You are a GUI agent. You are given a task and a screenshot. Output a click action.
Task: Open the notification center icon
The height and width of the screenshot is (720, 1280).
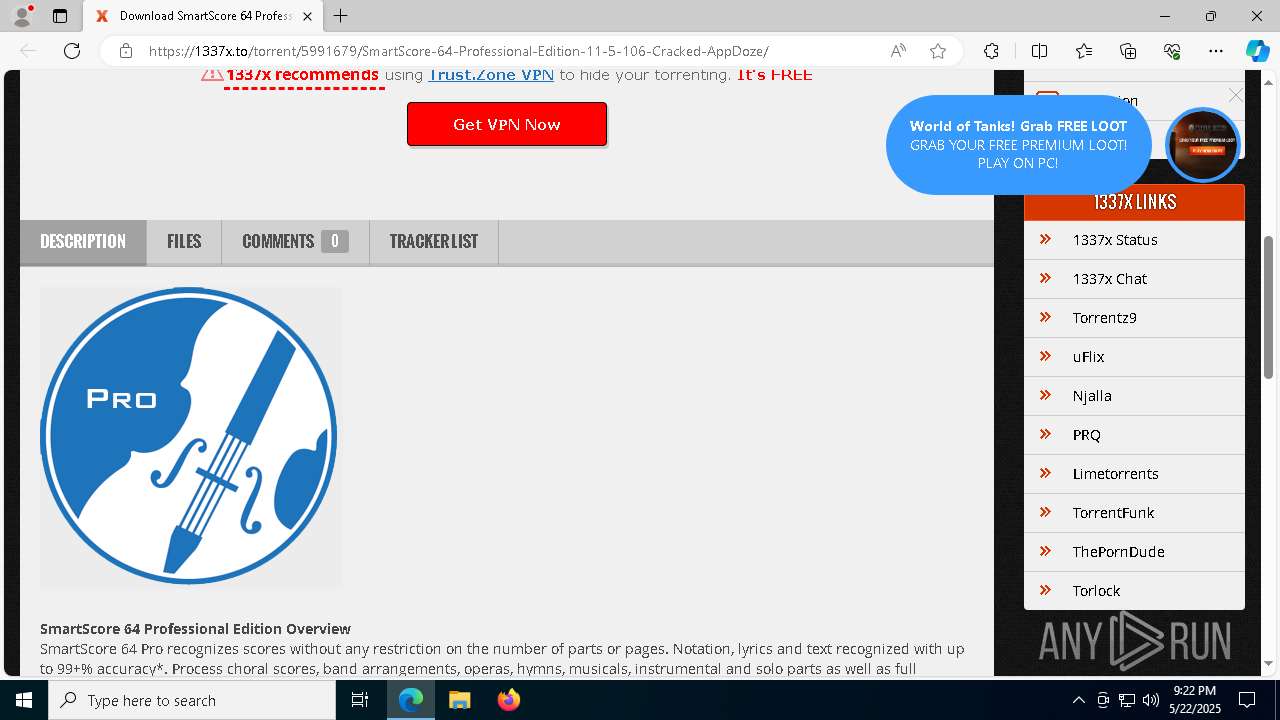[x=1247, y=700]
